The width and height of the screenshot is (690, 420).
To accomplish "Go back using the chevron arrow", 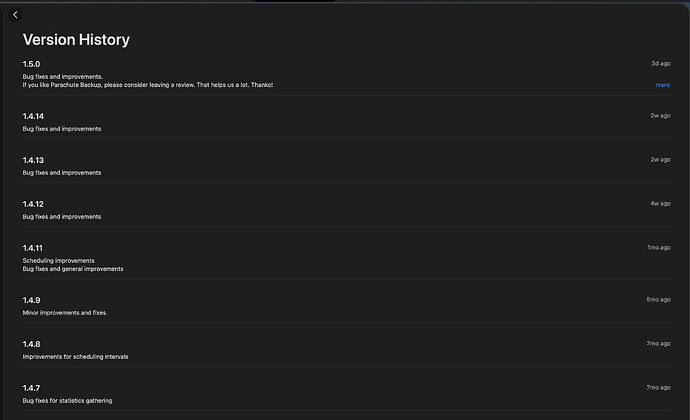I will coord(15,15).
